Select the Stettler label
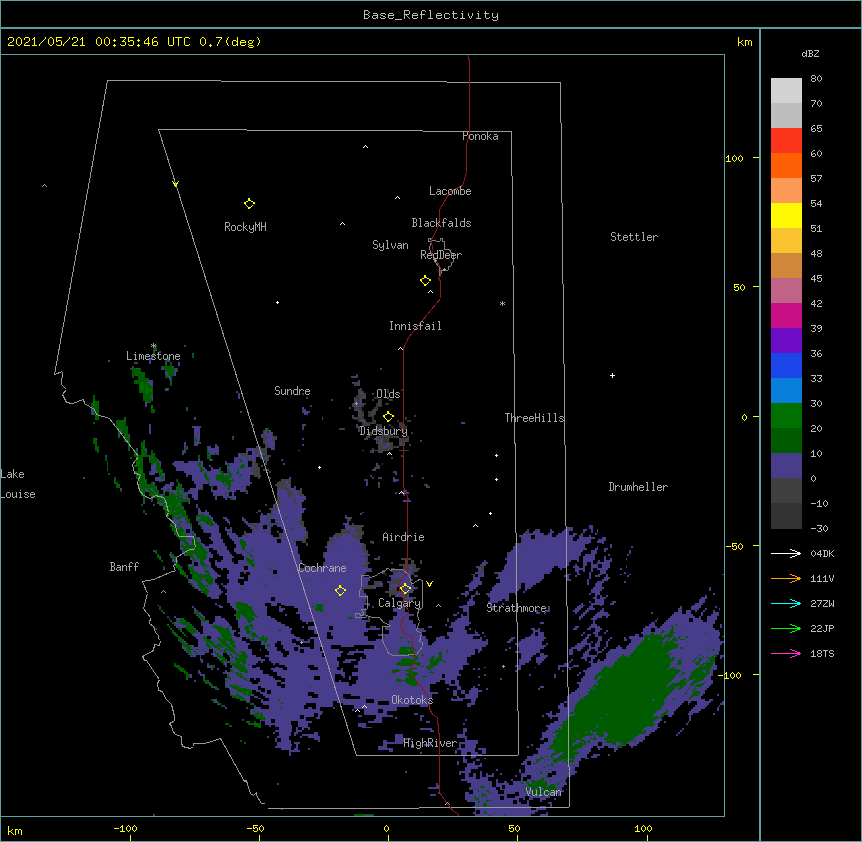The width and height of the screenshot is (862, 842). tap(634, 237)
